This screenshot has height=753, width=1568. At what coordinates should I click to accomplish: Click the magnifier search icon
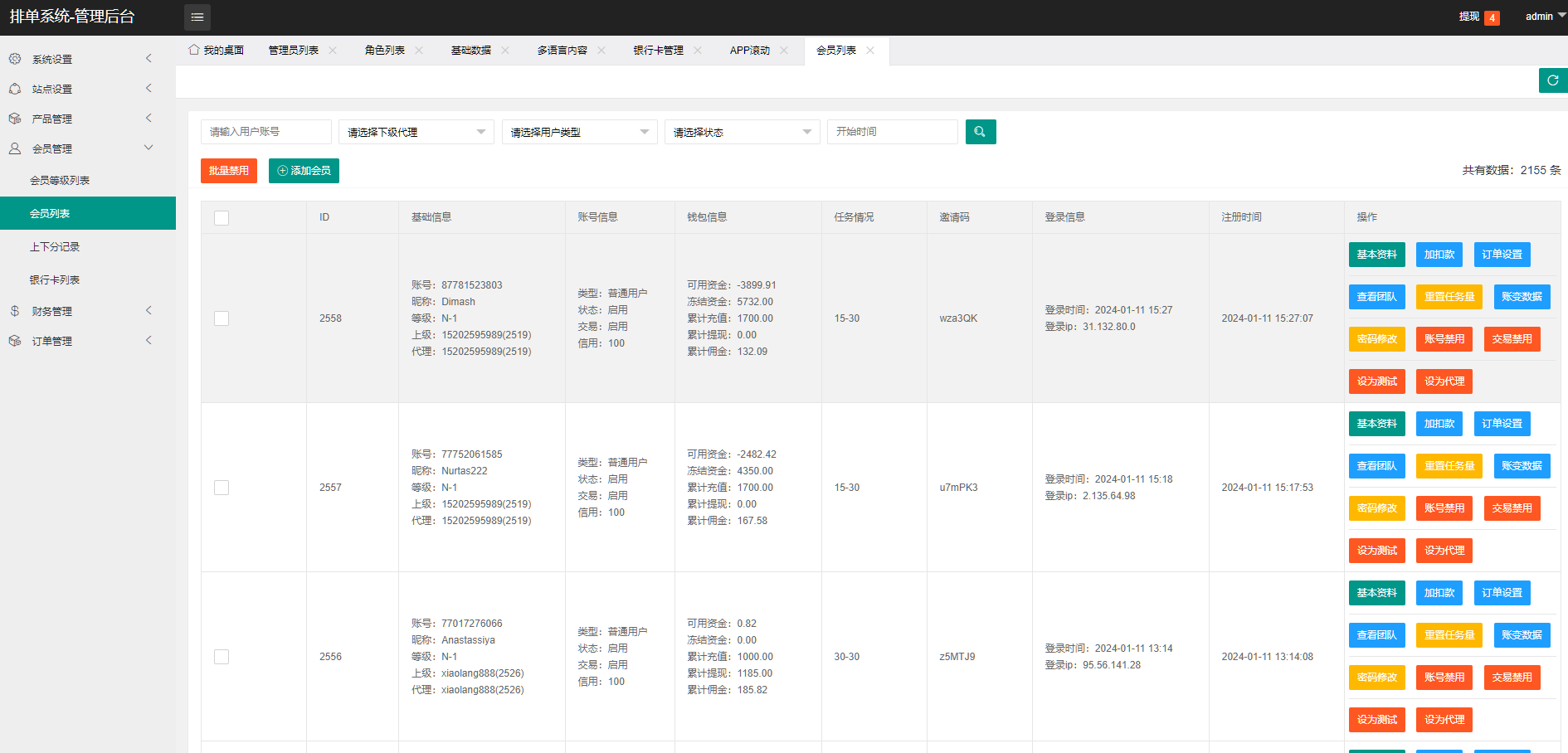point(981,131)
